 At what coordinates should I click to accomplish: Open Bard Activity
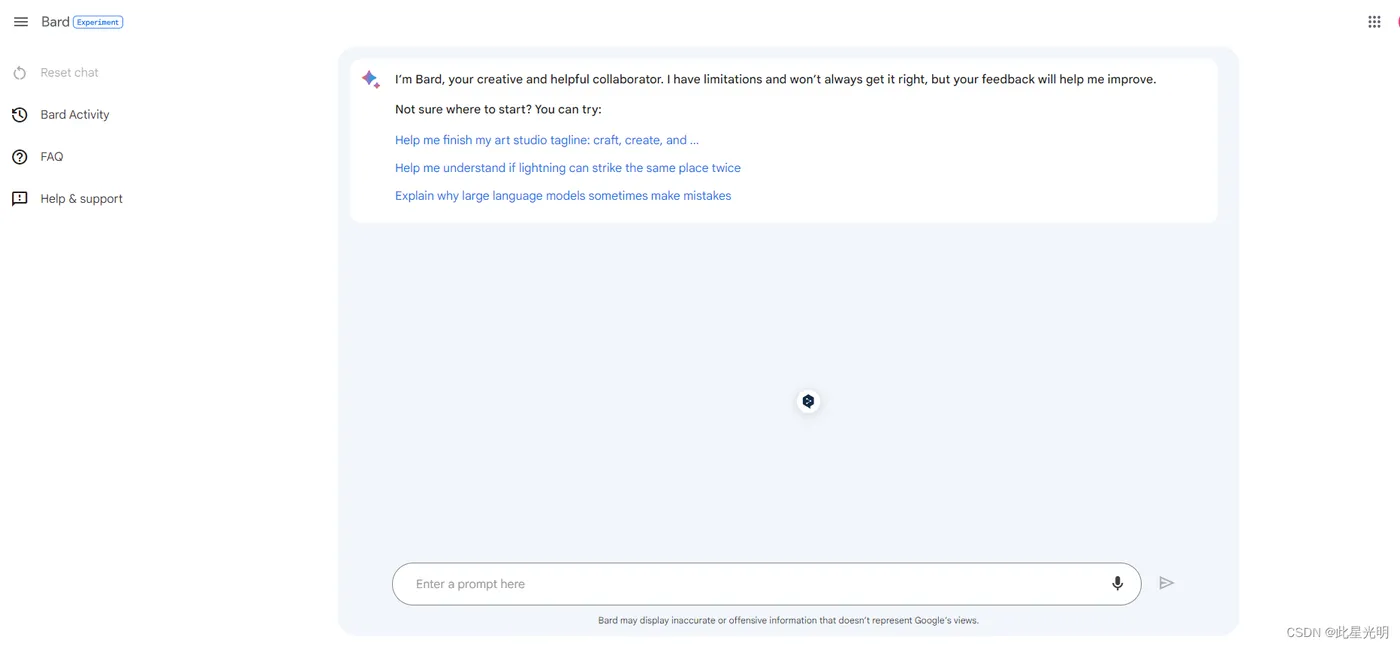pyautogui.click(x=75, y=115)
